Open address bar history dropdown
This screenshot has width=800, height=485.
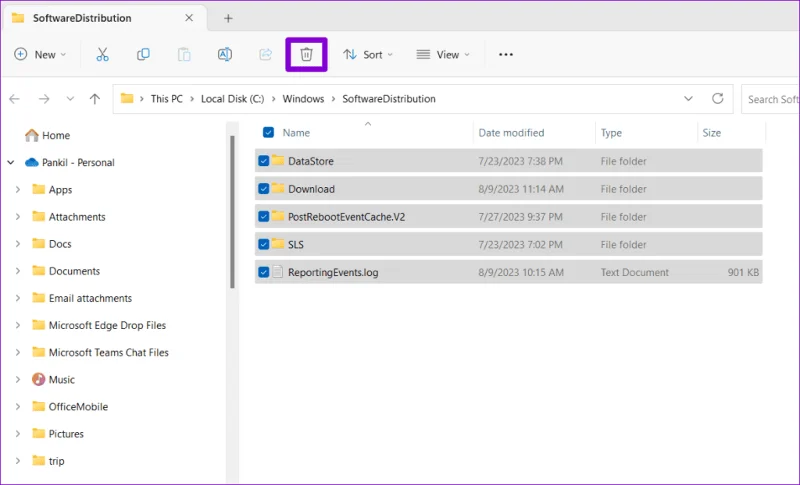click(x=688, y=98)
